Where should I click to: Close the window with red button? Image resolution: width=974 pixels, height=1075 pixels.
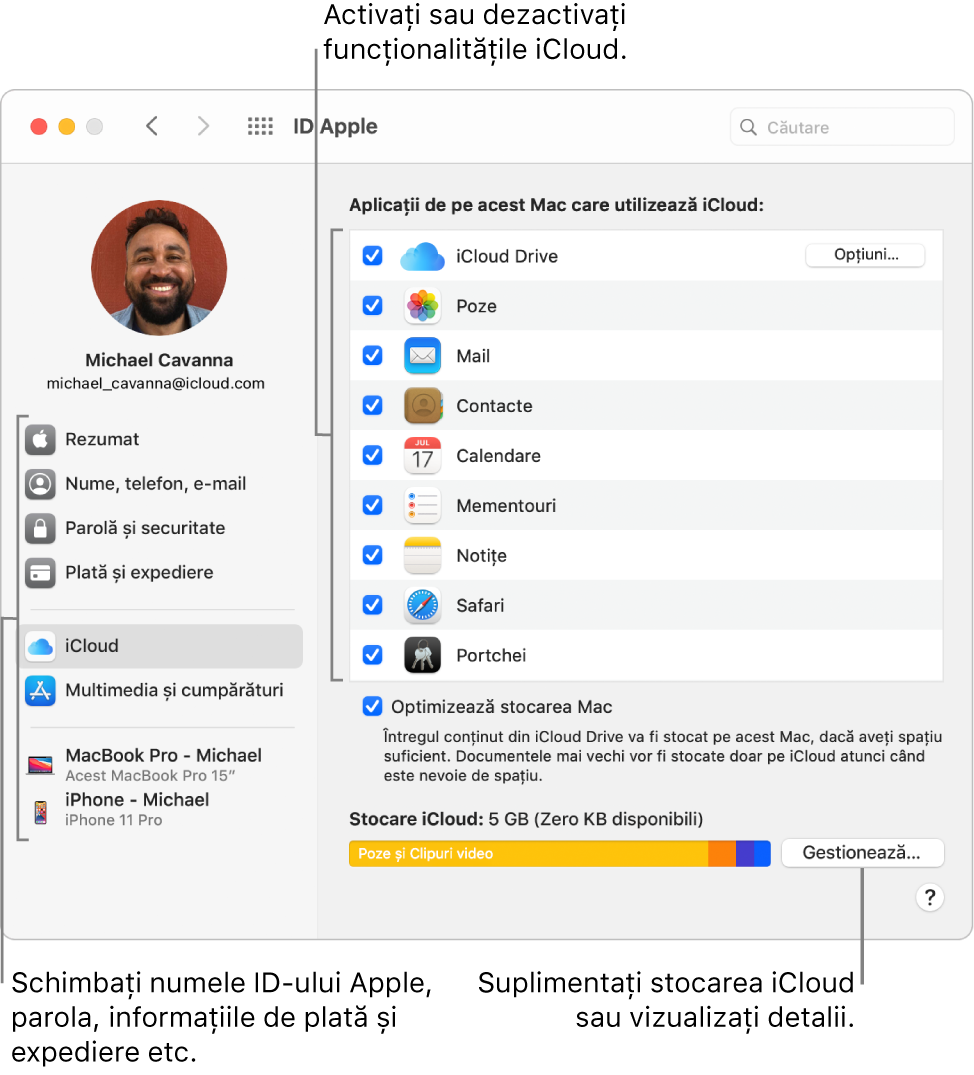tap(39, 127)
